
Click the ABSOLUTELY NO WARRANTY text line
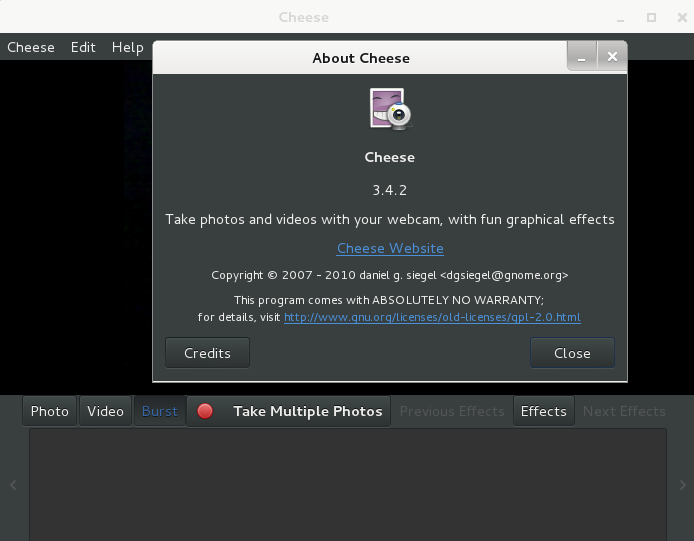pyautogui.click(x=389, y=300)
